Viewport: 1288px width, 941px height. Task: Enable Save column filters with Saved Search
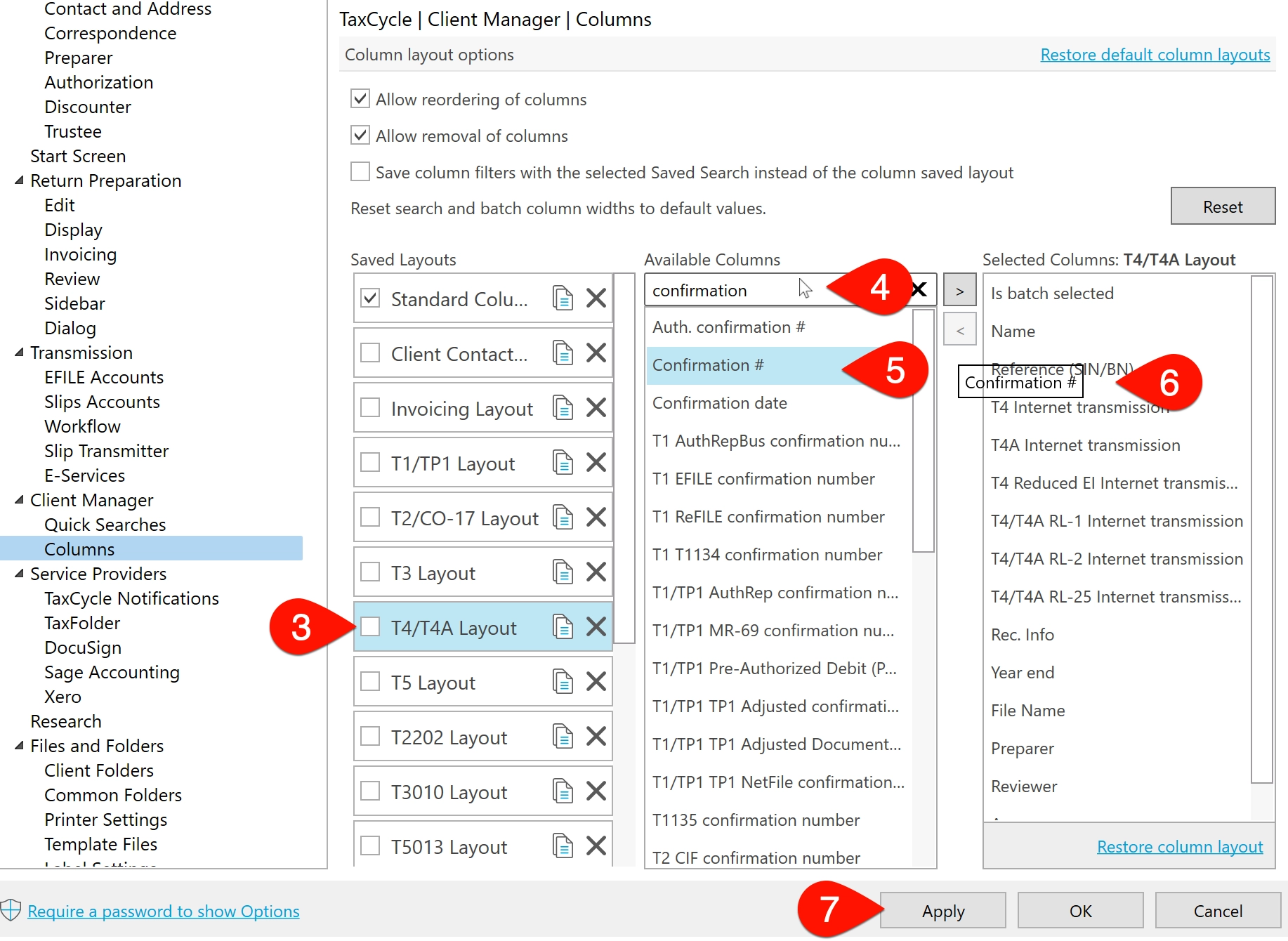point(360,171)
